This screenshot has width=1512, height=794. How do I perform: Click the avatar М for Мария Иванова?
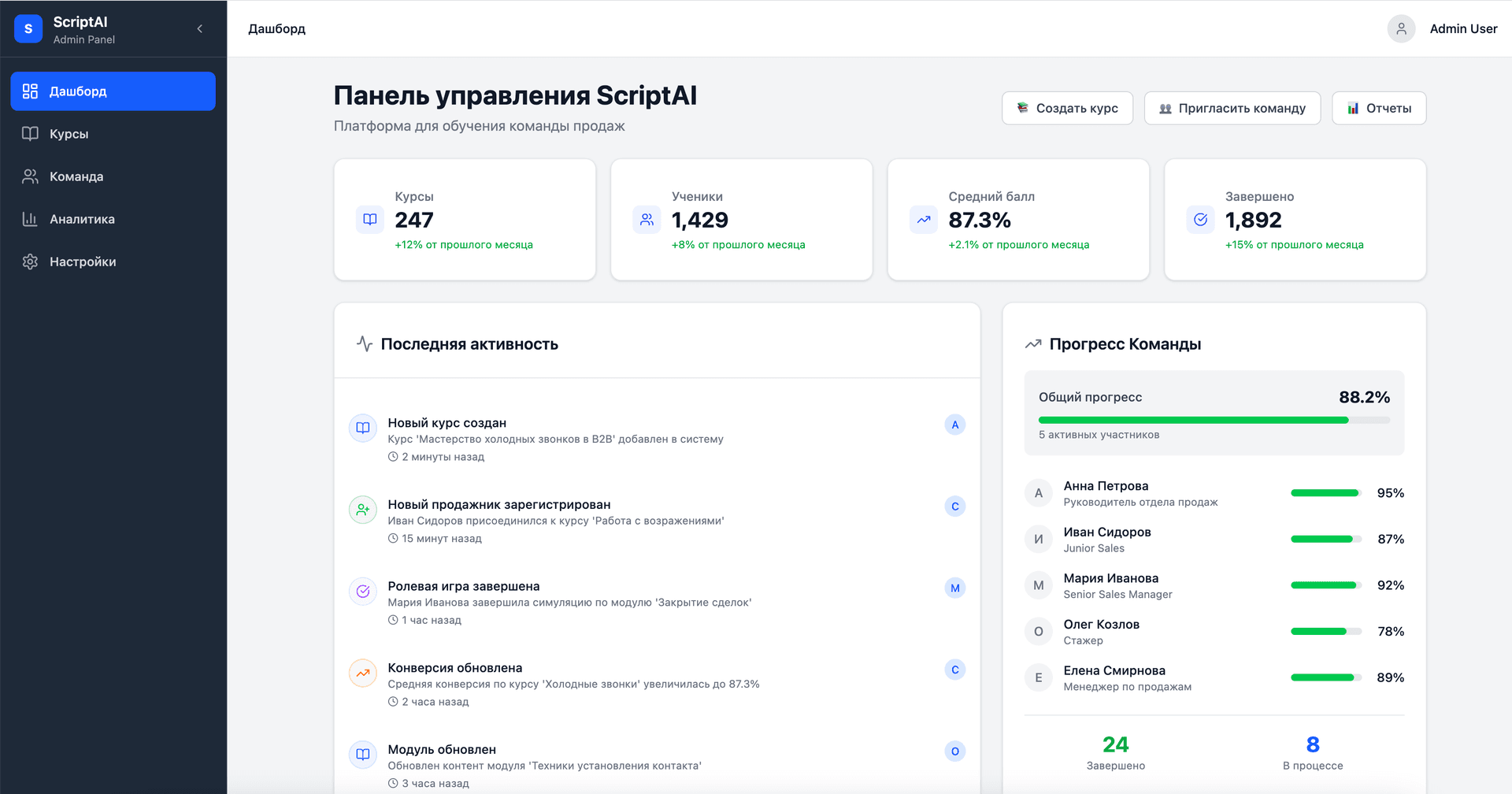coord(1039,585)
